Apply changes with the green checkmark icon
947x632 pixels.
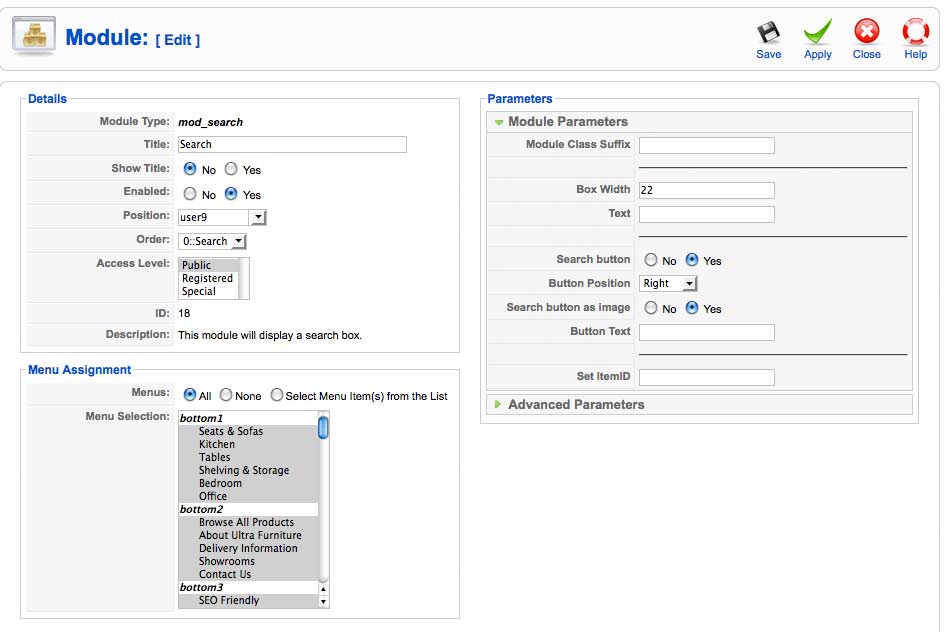(x=818, y=31)
